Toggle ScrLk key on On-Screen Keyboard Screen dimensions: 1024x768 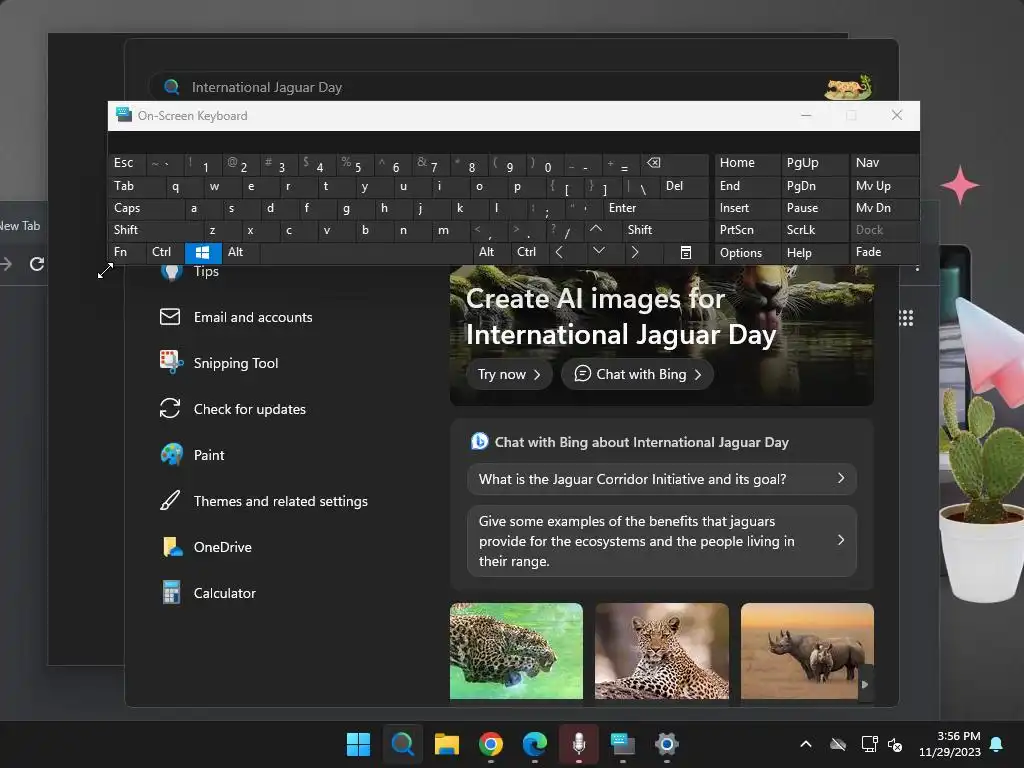point(814,230)
